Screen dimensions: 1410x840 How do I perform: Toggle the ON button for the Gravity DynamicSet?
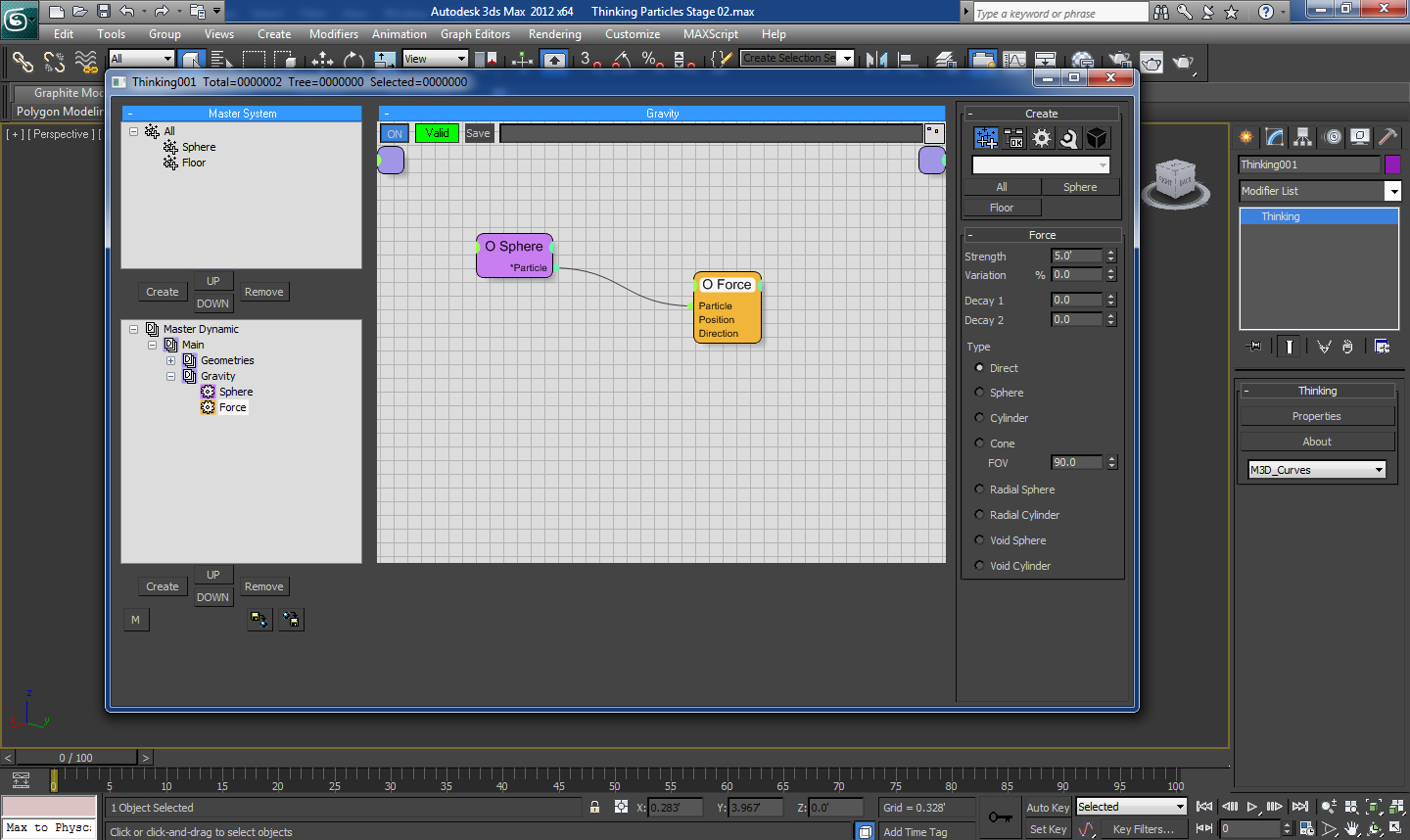pyautogui.click(x=395, y=133)
